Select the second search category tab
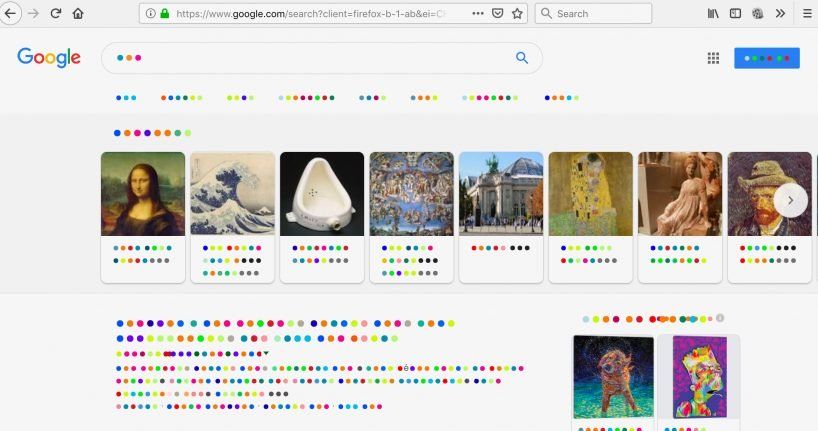The height and width of the screenshot is (431, 818). (182, 98)
